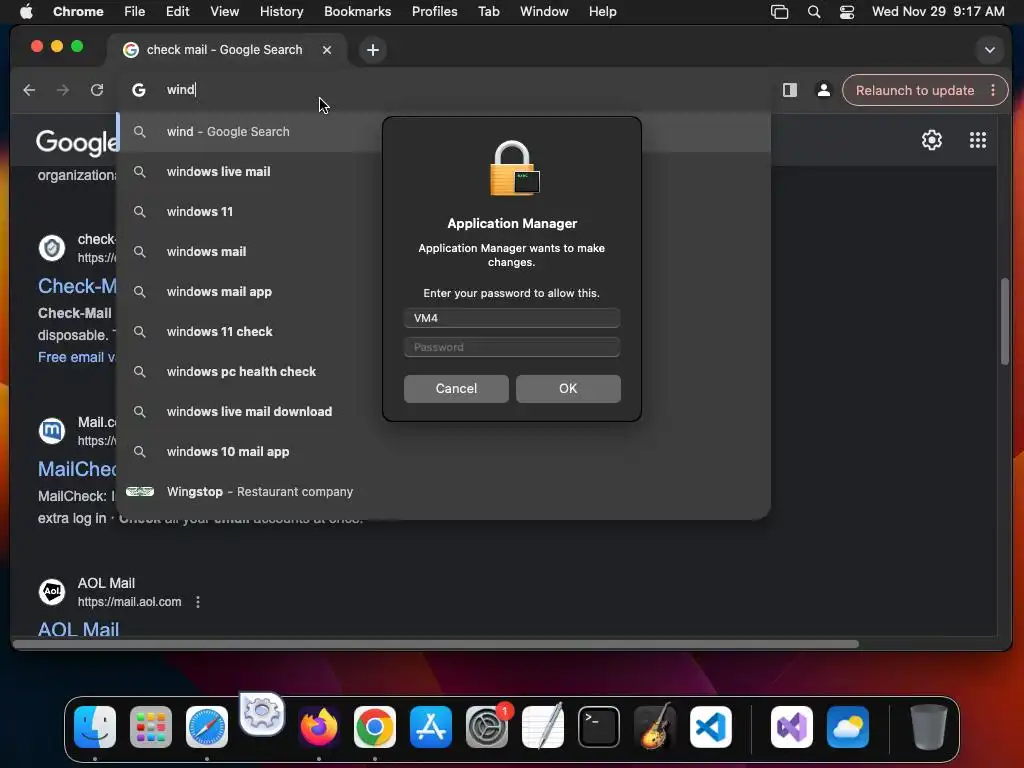The image size is (1024, 768).
Task: Click the Google logo
Action: coord(76,142)
